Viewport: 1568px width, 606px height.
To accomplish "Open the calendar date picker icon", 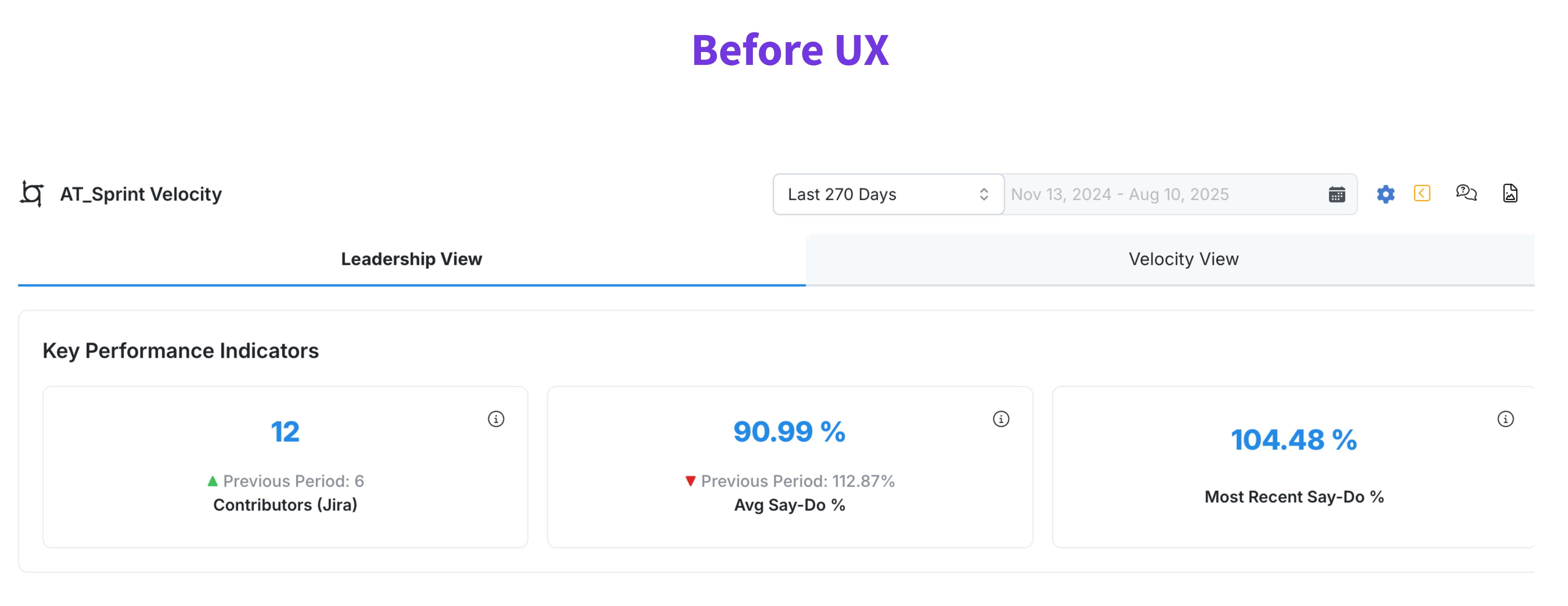I will pos(1337,195).
